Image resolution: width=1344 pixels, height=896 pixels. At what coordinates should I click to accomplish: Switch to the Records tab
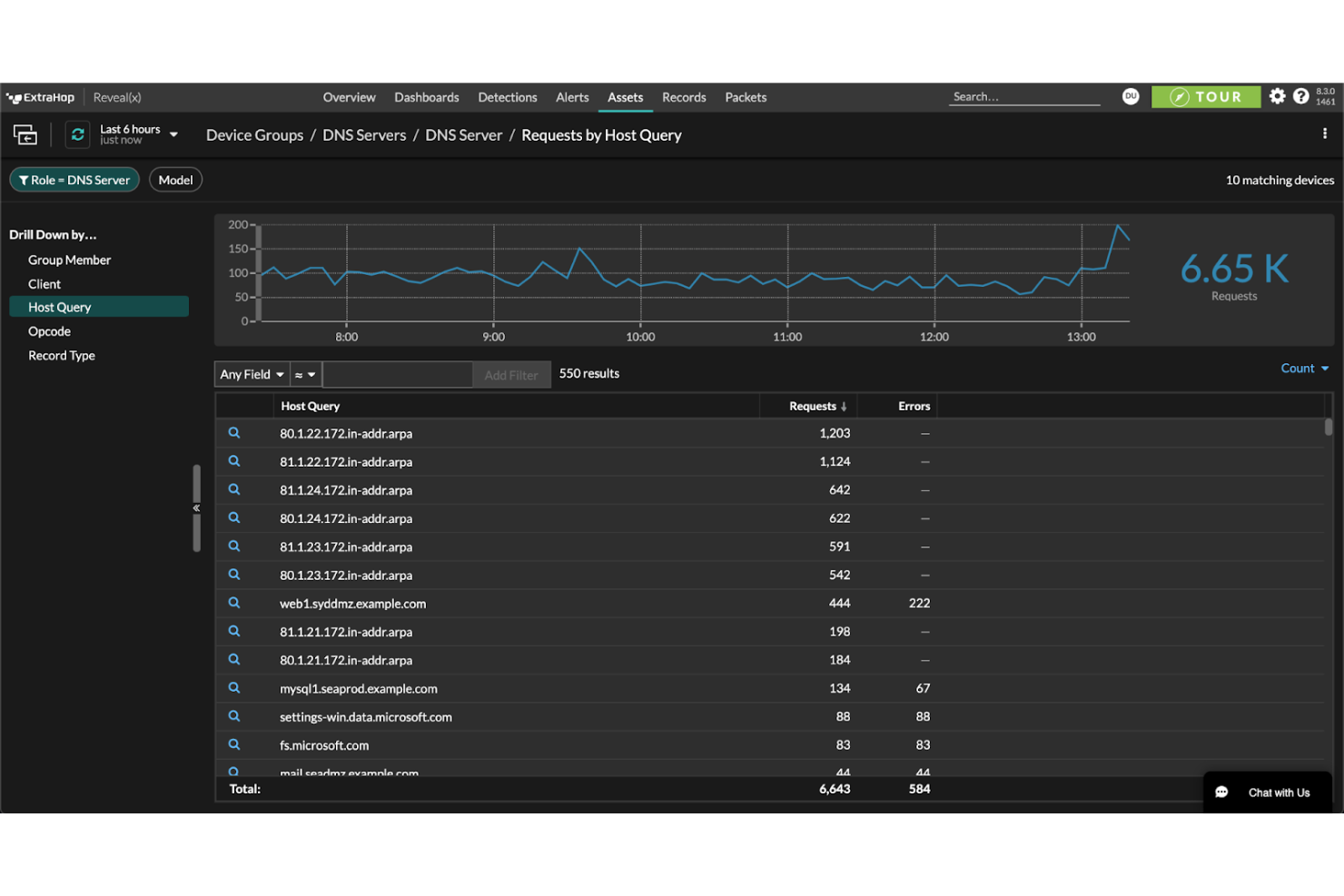tap(684, 97)
